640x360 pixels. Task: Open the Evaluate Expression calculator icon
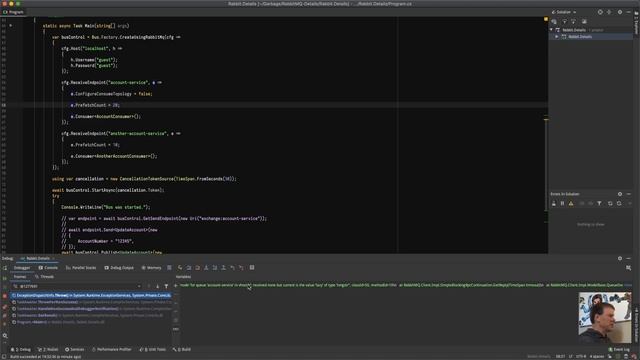pyautogui.click(x=252, y=268)
